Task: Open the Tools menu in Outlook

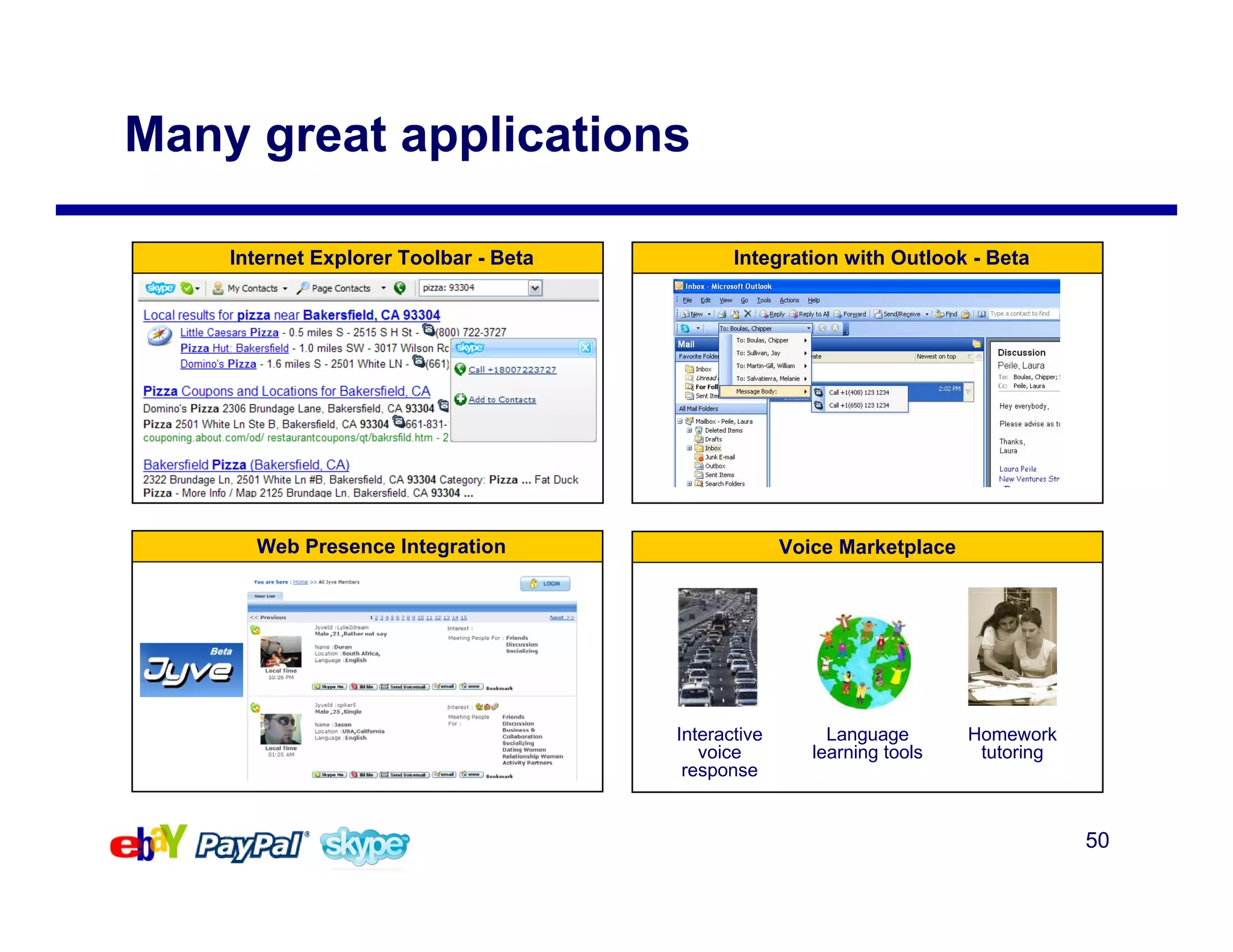Action: (763, 300)
